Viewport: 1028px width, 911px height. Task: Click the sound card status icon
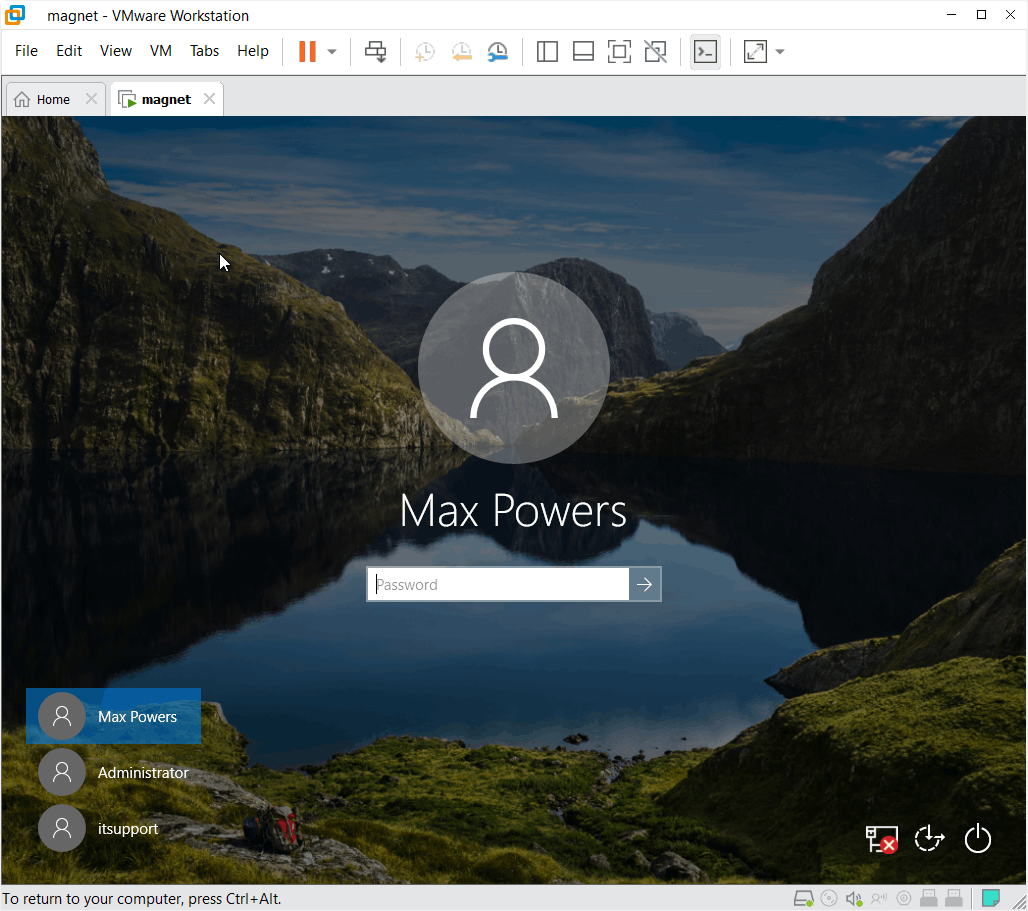tap(854, 898)
